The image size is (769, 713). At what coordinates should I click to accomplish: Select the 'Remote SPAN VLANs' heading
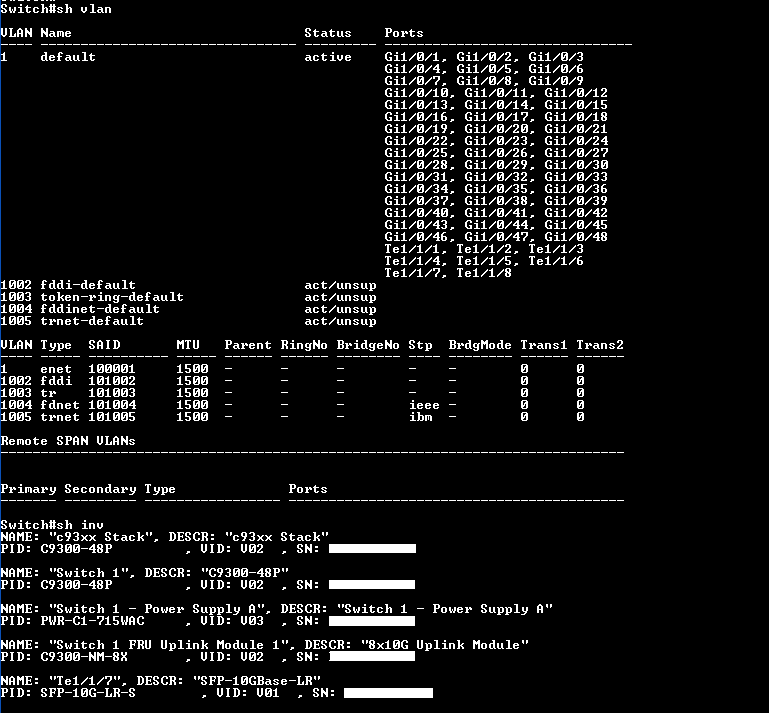point(68,441)
